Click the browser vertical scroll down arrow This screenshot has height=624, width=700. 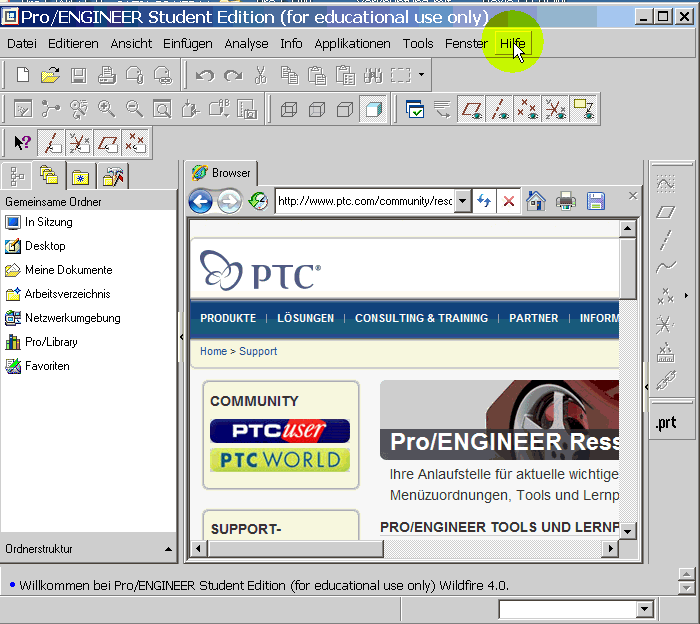627,531
